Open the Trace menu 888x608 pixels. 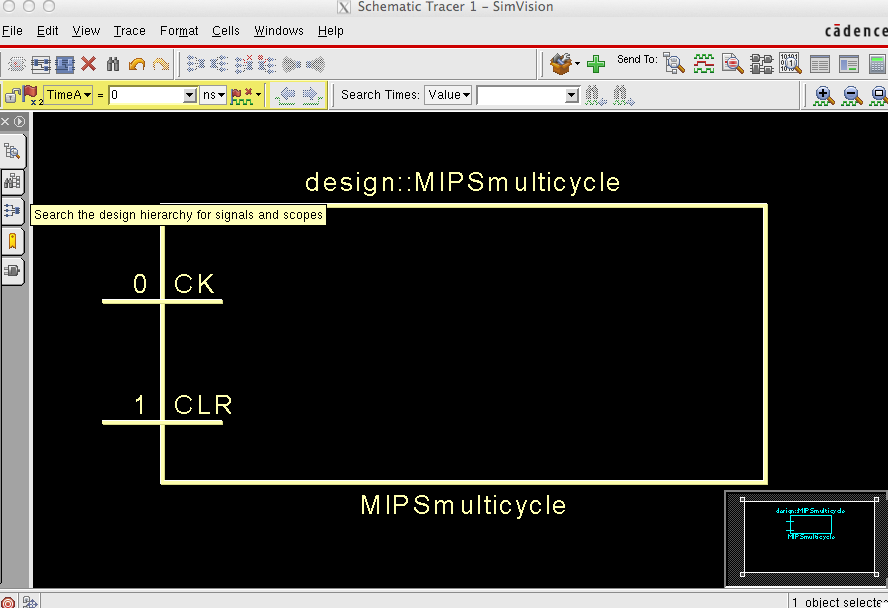coord(129,31)
